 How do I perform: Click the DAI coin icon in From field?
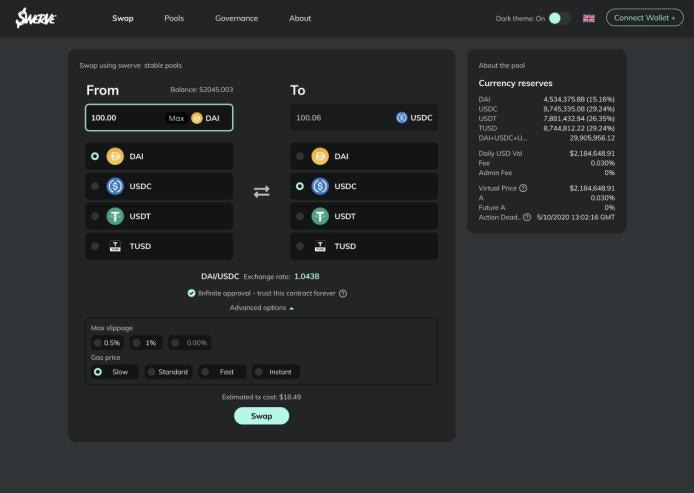(197, 118)
